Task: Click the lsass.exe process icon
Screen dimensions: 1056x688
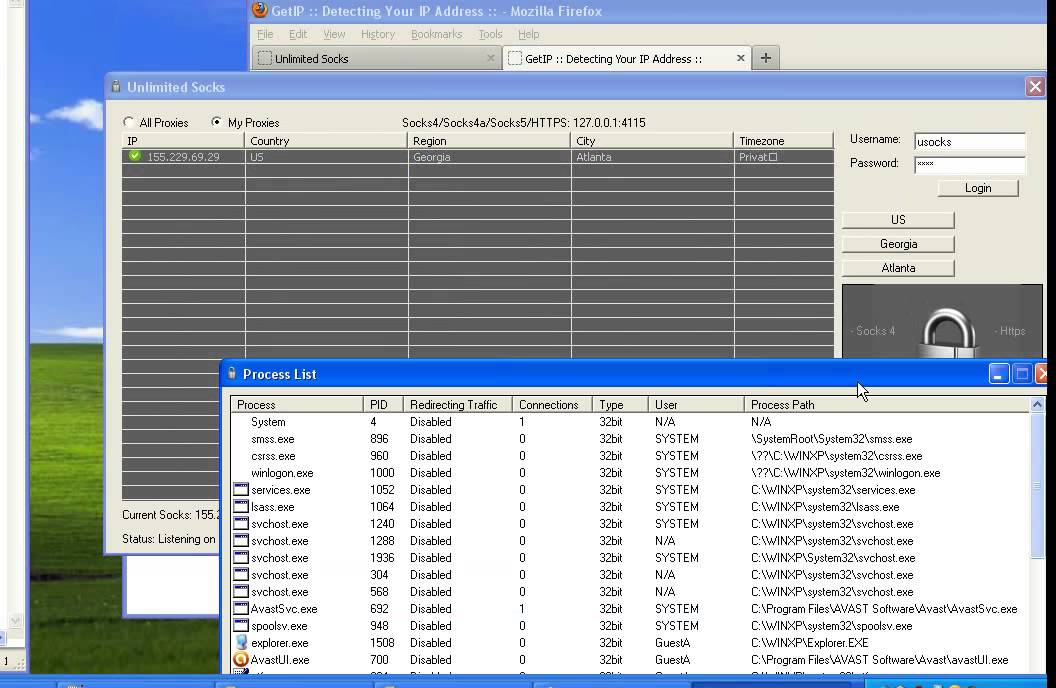Action: click(x=240, y=506)
